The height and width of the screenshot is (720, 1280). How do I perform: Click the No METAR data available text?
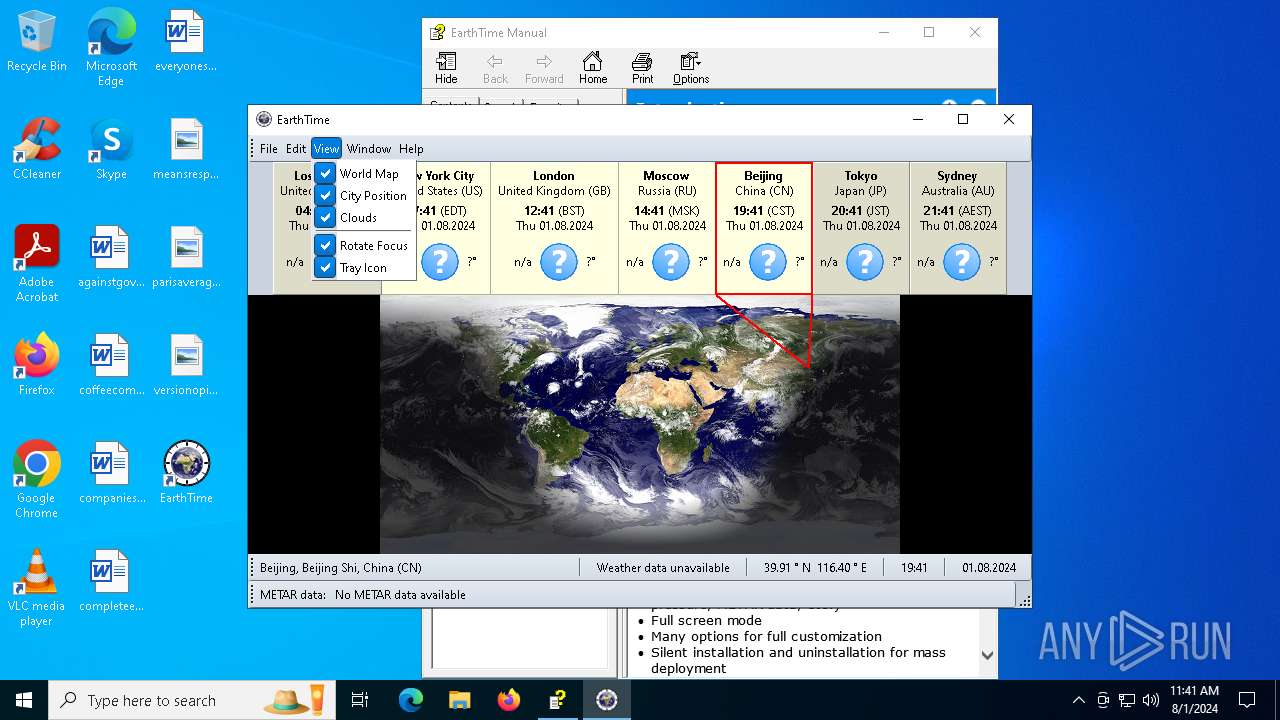tap(400, 594)
